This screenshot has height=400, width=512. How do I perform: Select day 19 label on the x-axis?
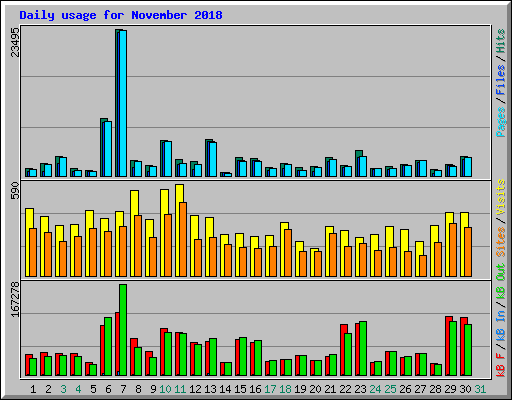(x=300, y=389)
